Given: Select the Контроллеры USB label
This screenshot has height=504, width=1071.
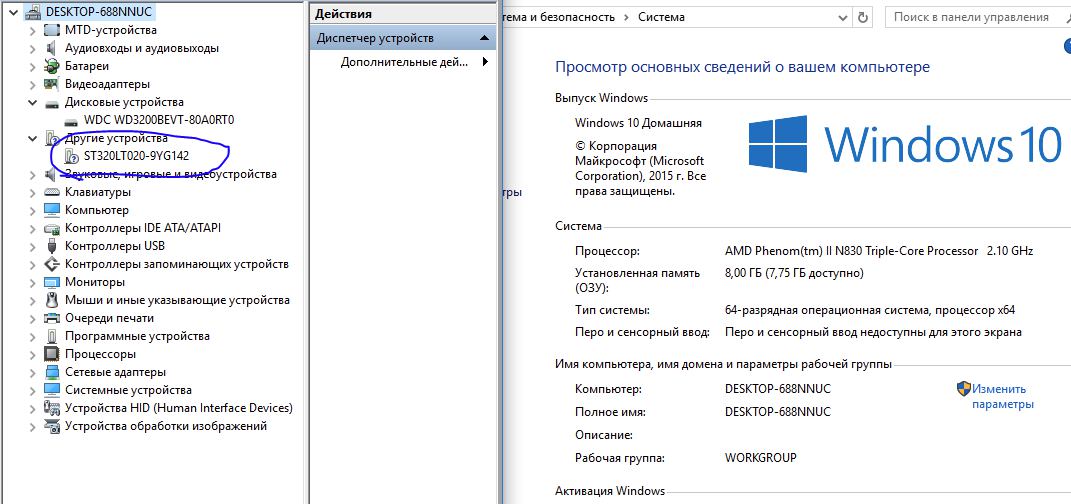Looking at the screenshot, I should tap(115, 246).
